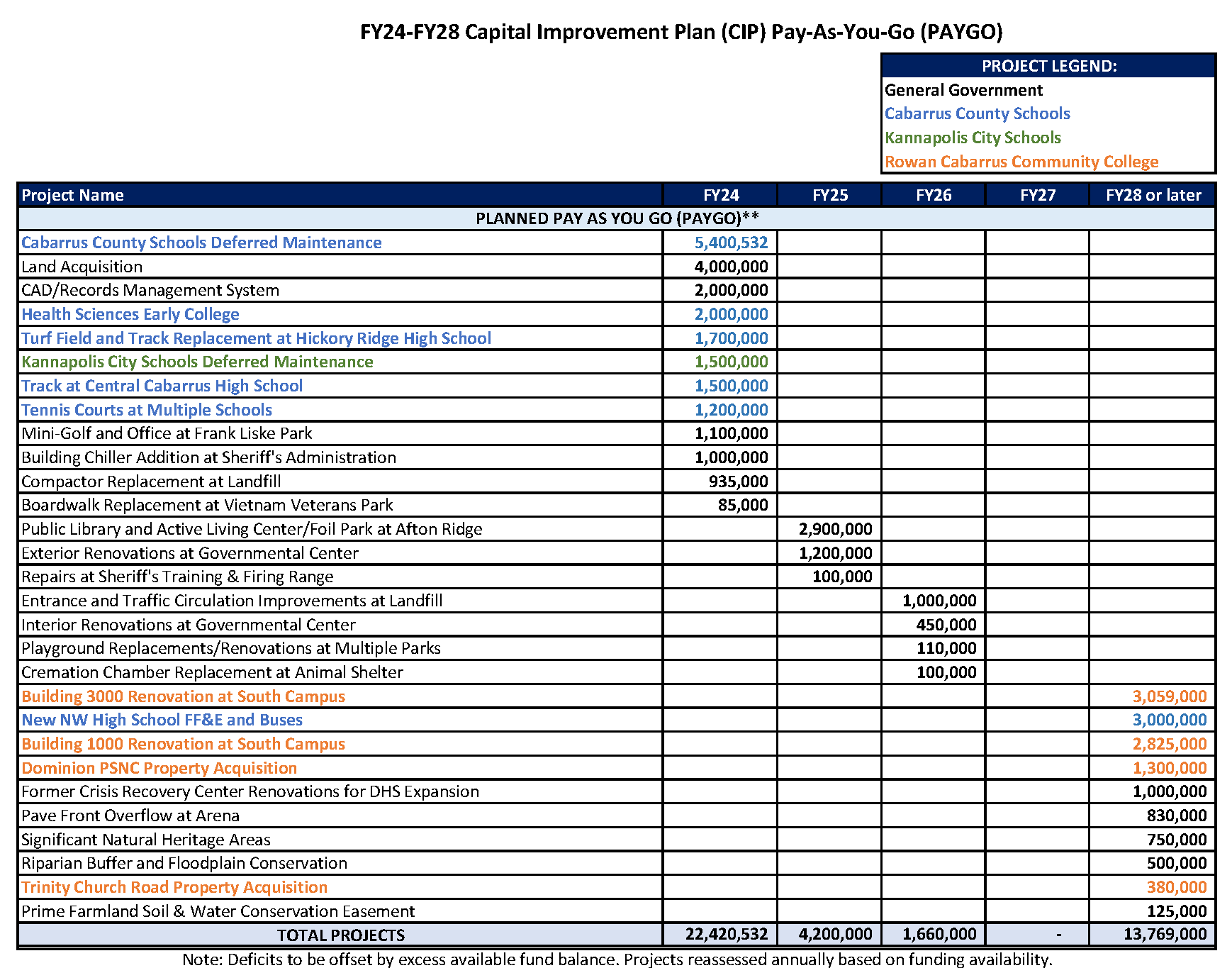Click the 2,900,000 value under FY25
Viewport: 1232px width, 968px height.
tap(834, 529)
